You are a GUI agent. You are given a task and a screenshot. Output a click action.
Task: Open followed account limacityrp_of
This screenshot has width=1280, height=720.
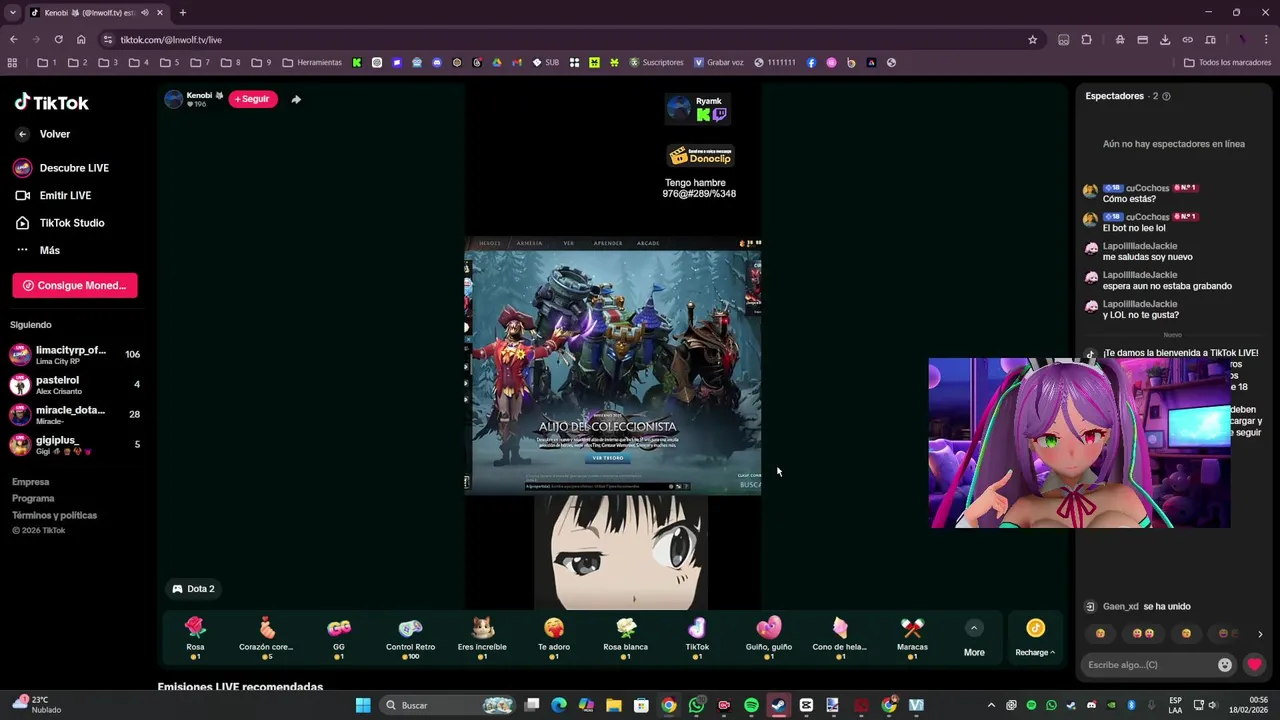(x=75, y=355)
